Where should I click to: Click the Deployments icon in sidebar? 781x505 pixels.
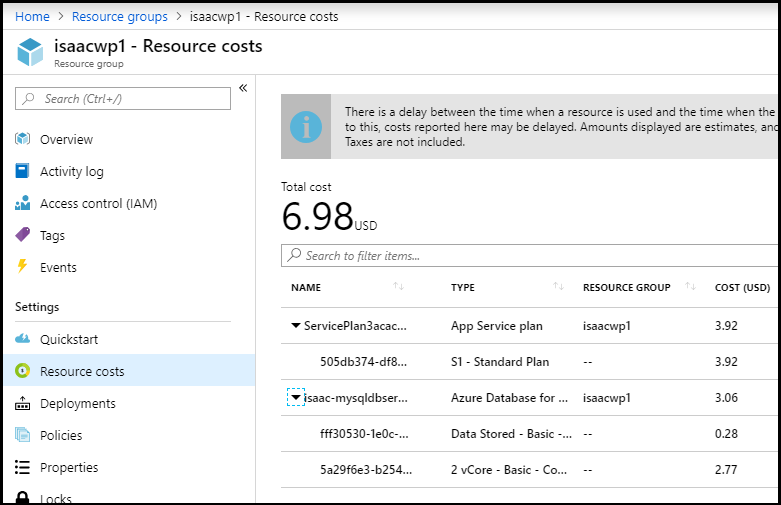point(23,403)
